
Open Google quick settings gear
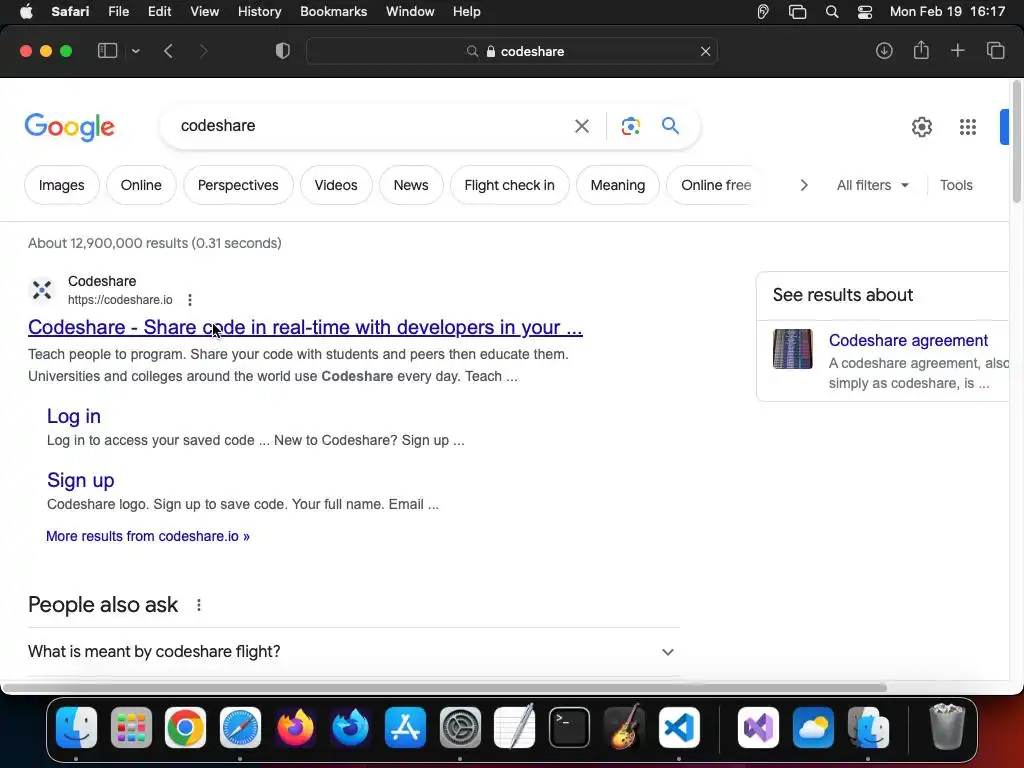click(x=921, y=127)
